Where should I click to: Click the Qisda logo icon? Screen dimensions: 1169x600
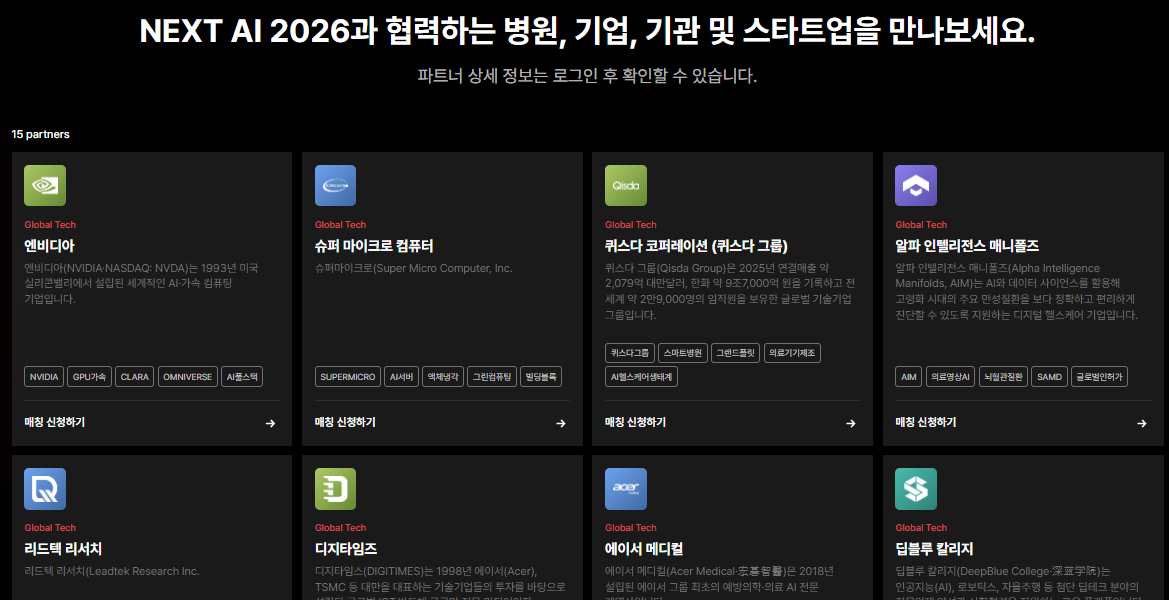tap(626, 186)
